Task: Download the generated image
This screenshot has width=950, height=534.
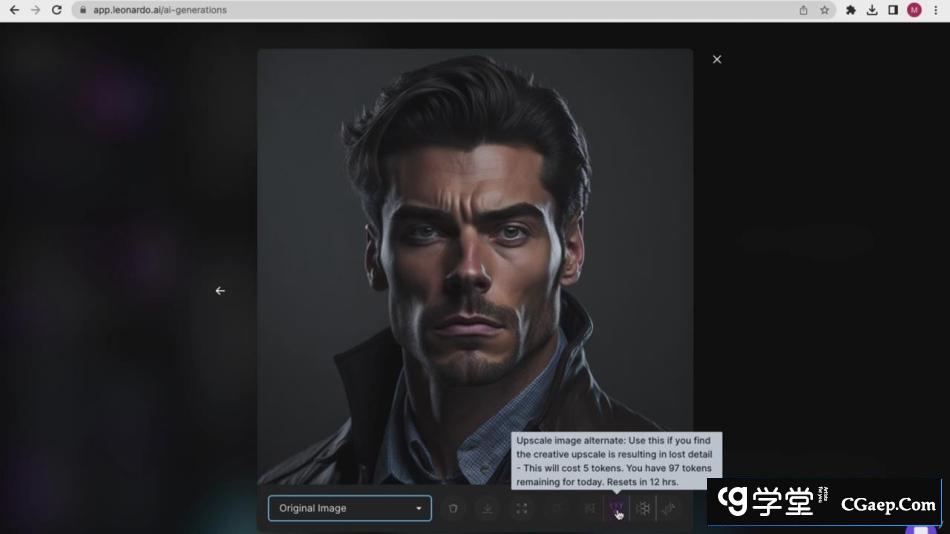Action: click(x=487, y=509)
